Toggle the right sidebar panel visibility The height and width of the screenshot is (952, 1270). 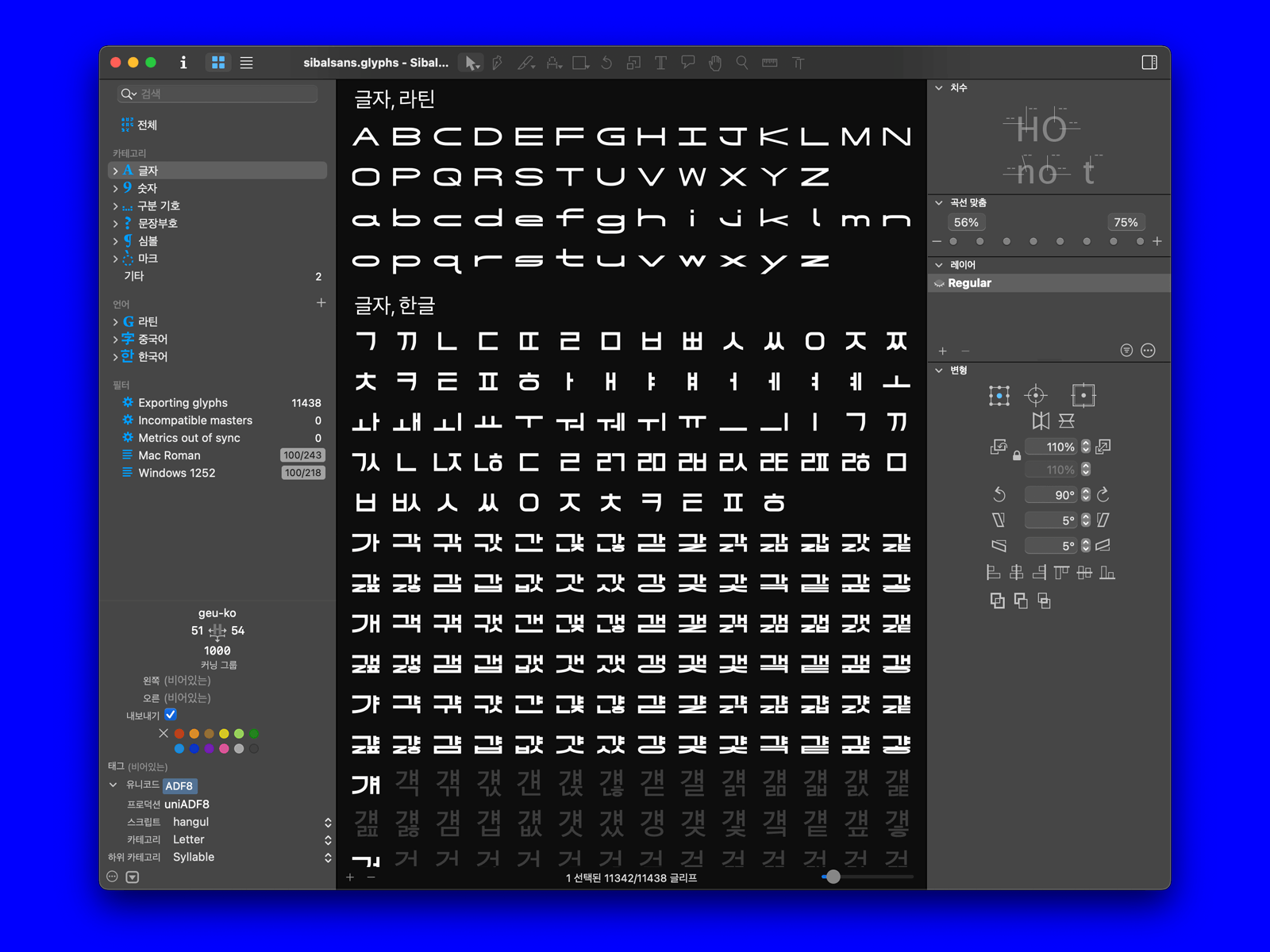(x=1149, y=63)
